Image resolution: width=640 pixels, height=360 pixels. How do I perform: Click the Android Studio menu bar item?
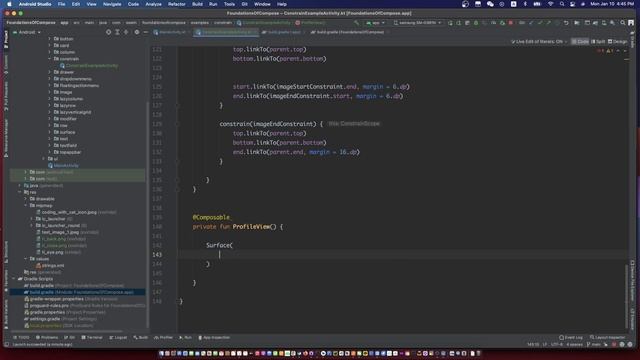(35, 4)
